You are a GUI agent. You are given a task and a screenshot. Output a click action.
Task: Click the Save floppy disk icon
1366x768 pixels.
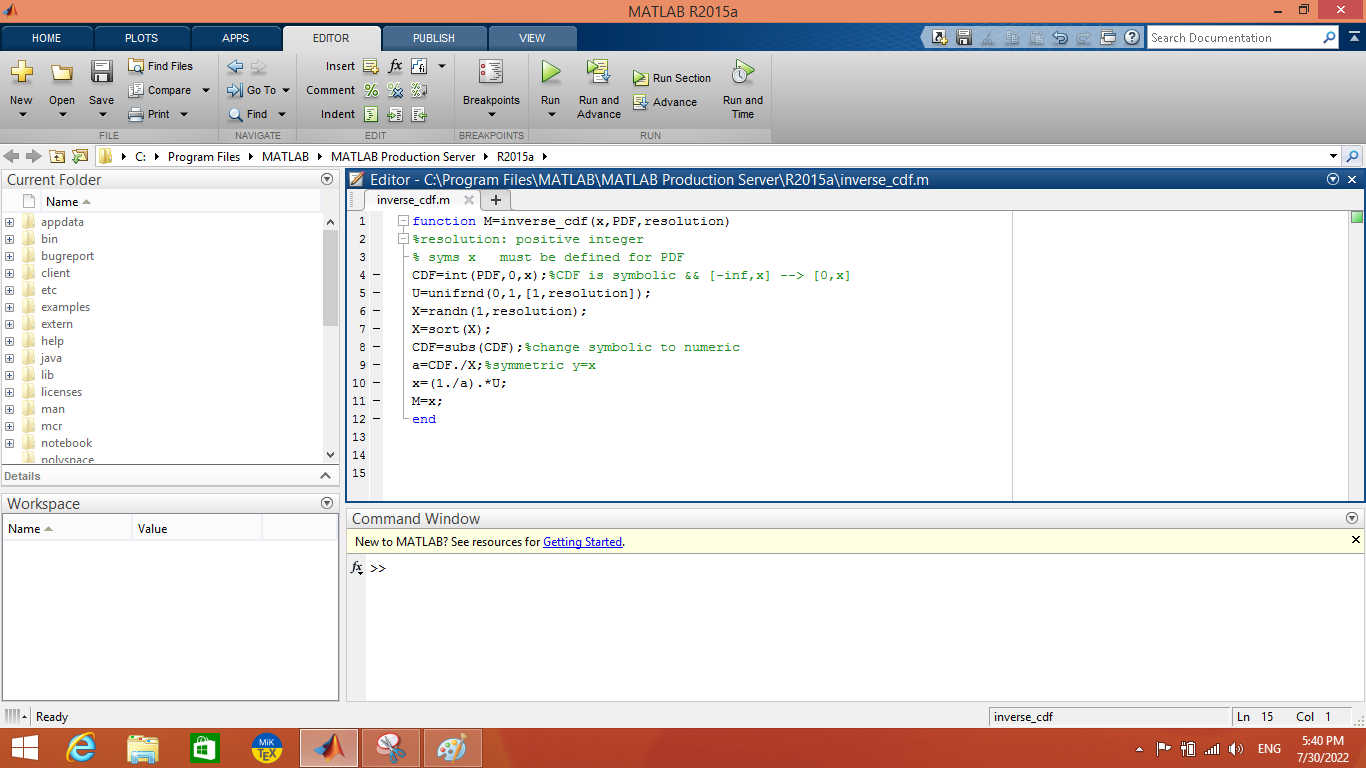101,72
